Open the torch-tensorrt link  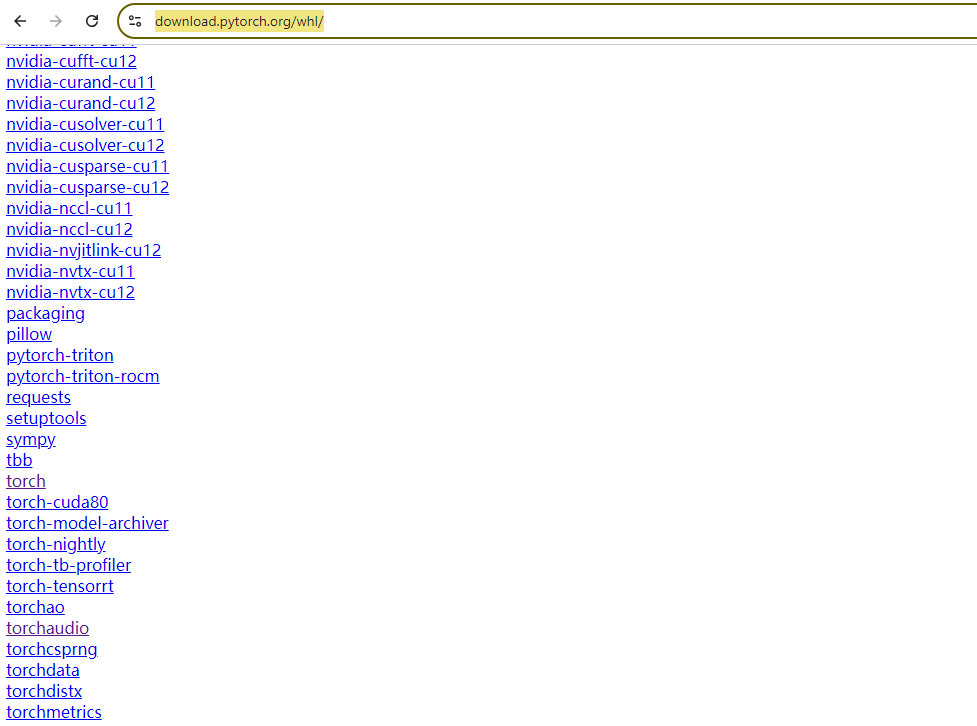click(x=60, y=586)
